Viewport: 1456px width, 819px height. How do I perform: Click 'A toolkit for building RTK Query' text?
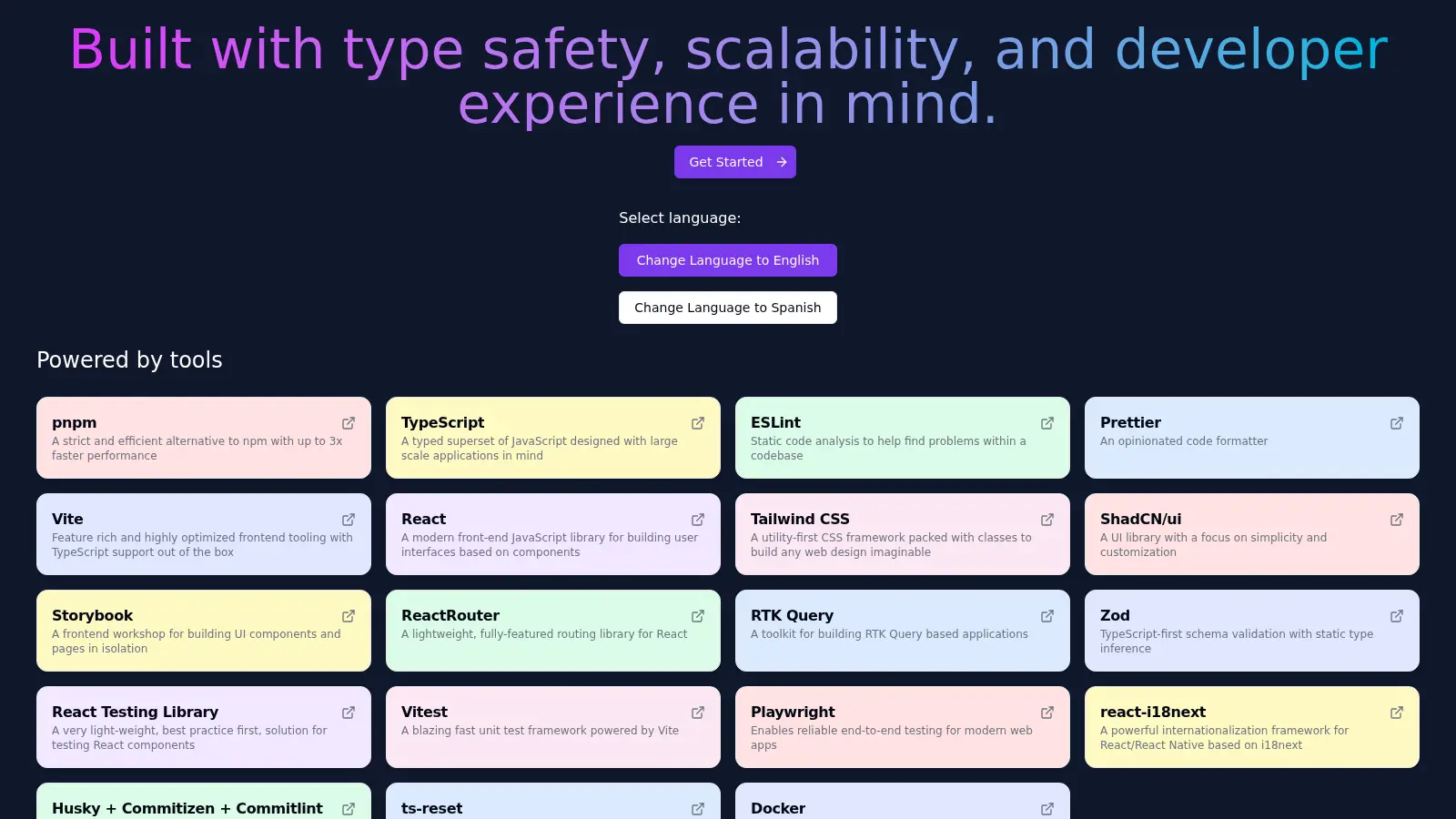click(889, 633)
